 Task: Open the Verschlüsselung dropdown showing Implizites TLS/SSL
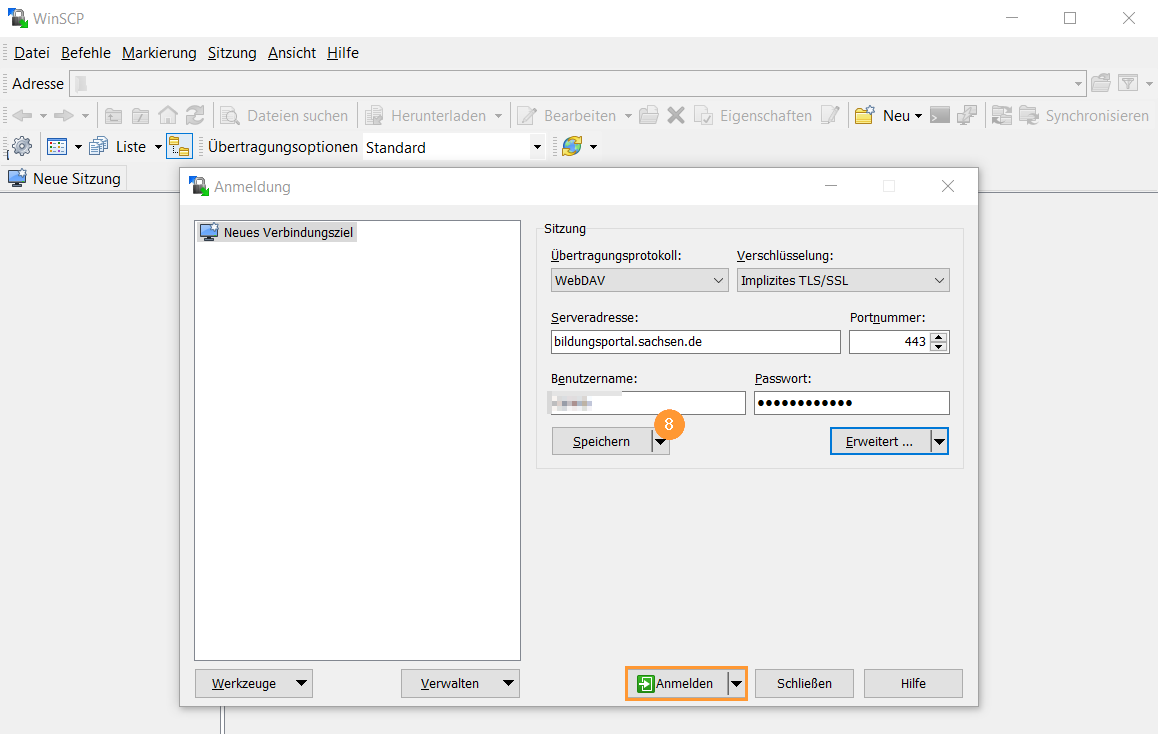842,280
